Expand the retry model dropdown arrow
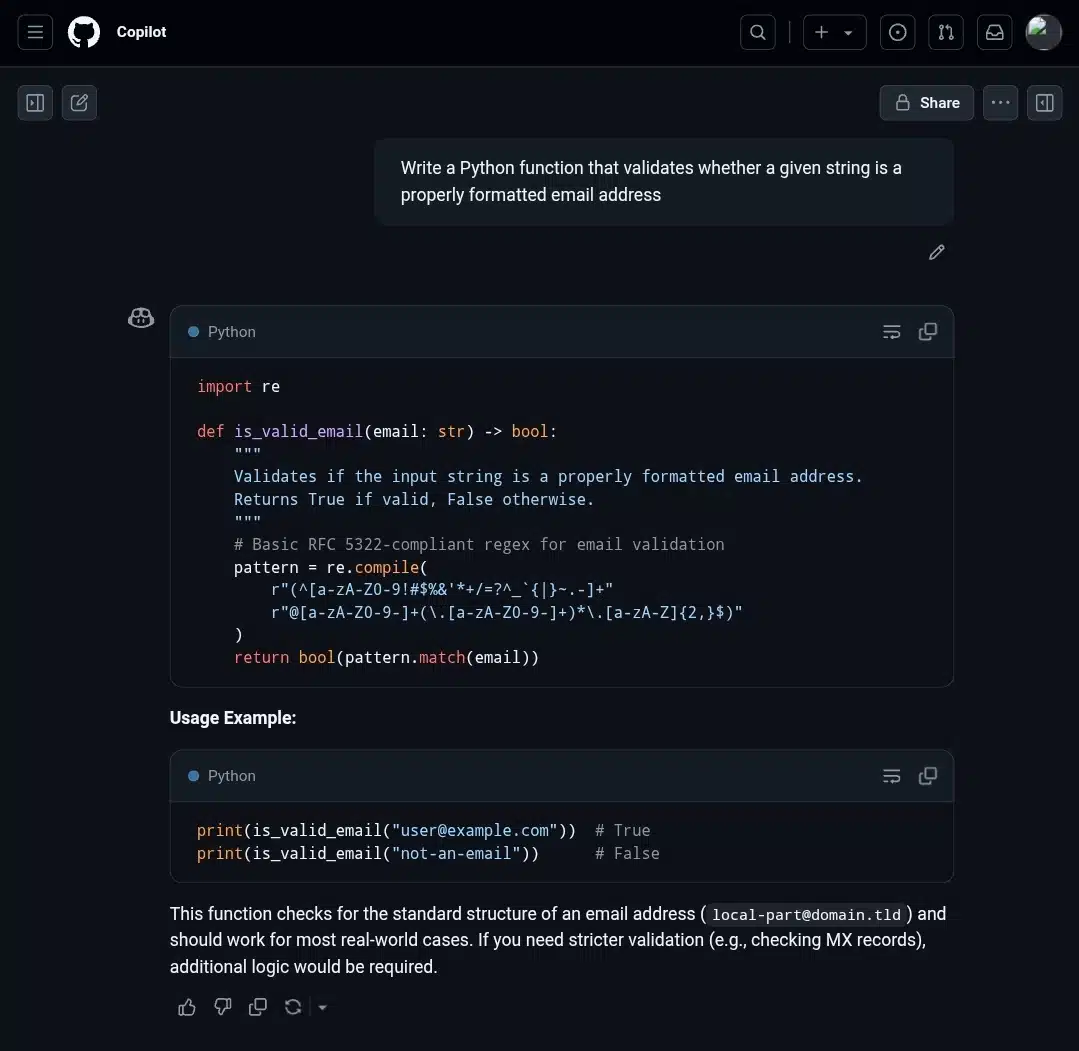Screen dimensions: 1079x1051 tap(322, 1007)
